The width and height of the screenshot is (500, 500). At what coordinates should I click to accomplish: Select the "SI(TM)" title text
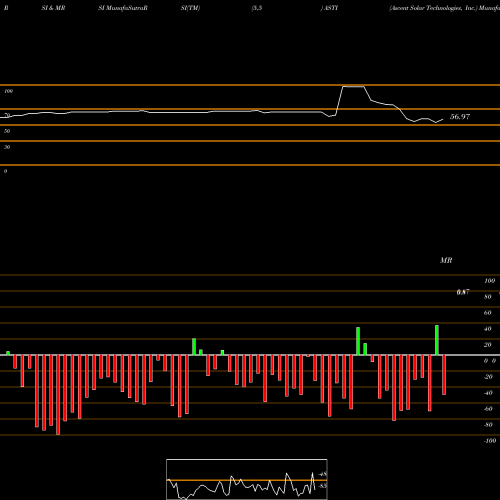pos(190,8)
